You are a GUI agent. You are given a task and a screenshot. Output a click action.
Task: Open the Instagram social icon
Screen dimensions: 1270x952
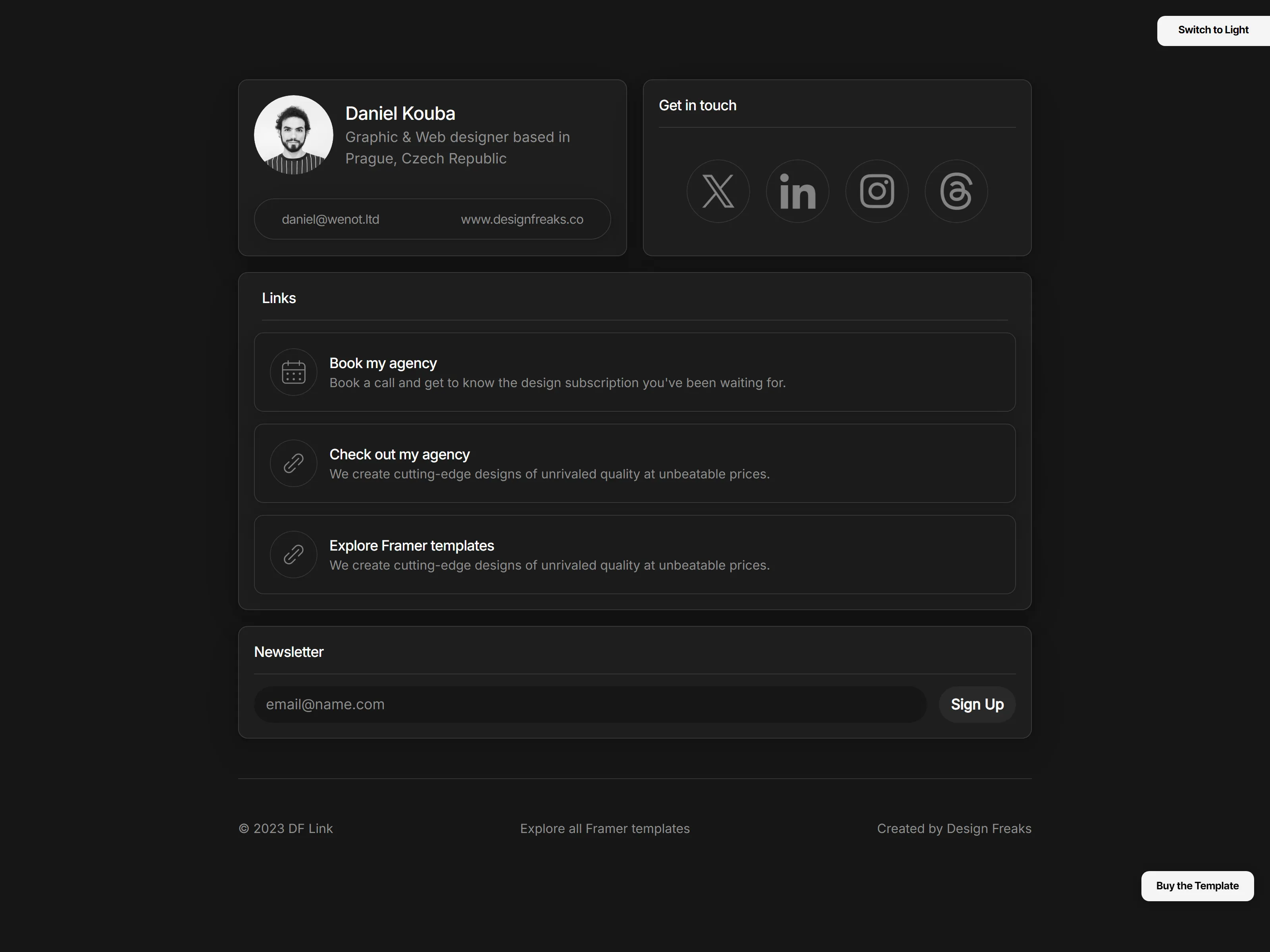pos(877,191)
